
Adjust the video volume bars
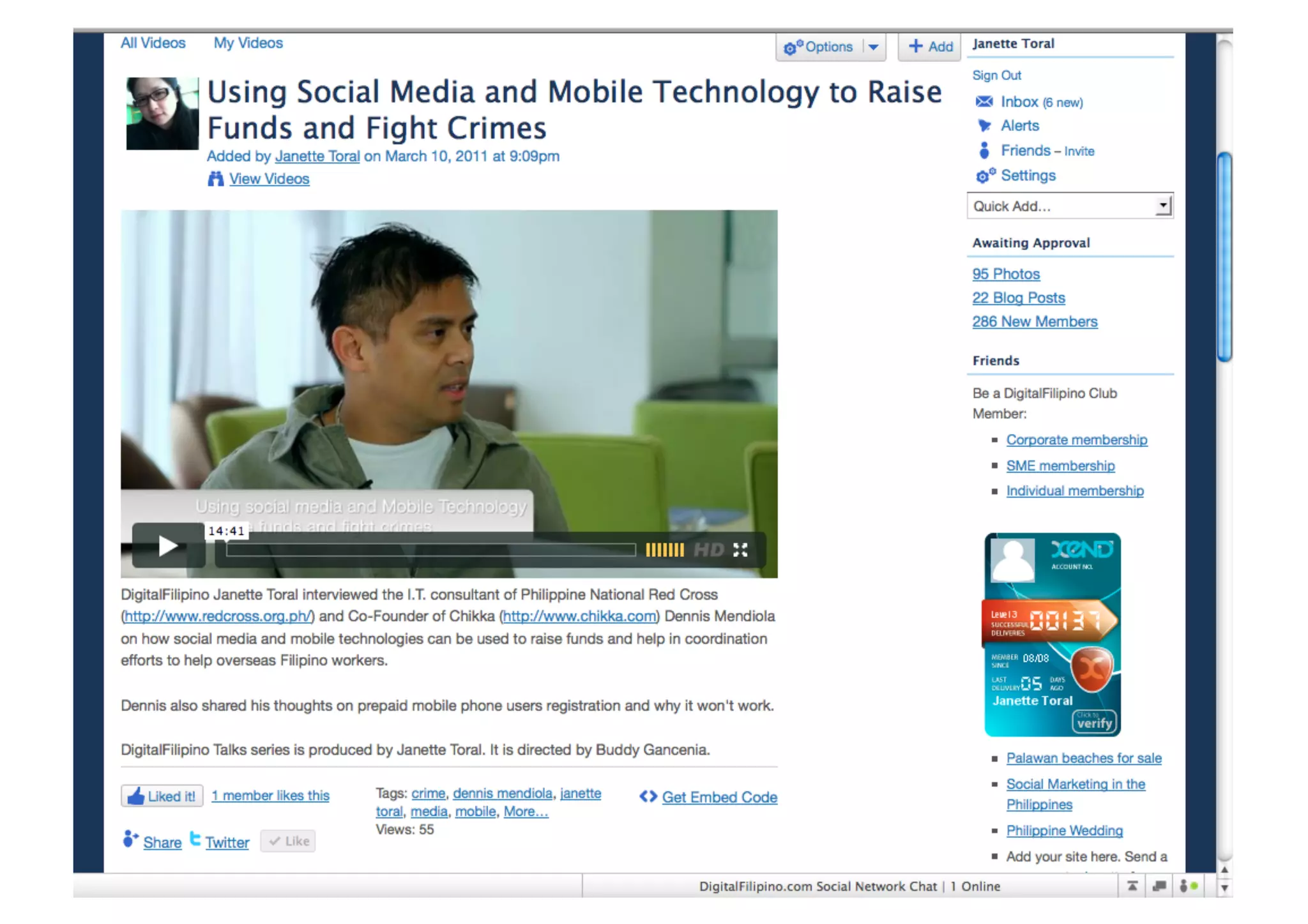pos(664,550)
